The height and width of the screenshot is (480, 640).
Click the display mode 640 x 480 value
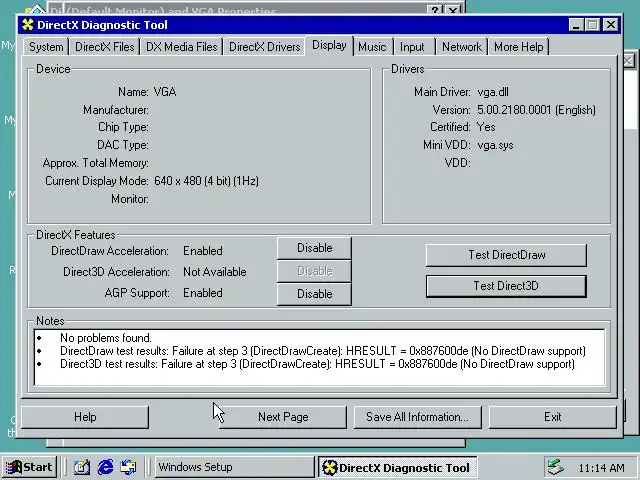pyautogui.click(x=206, y=181)
